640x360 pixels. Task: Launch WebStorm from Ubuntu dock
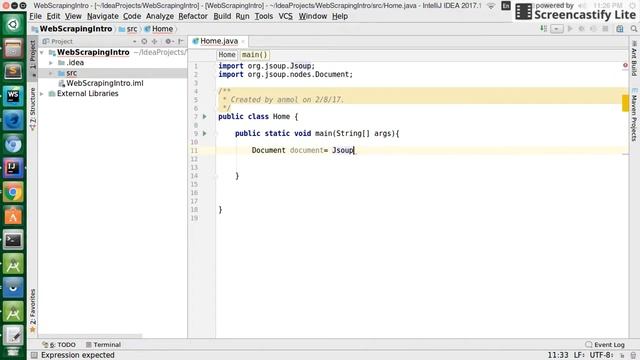click(13, 96)
